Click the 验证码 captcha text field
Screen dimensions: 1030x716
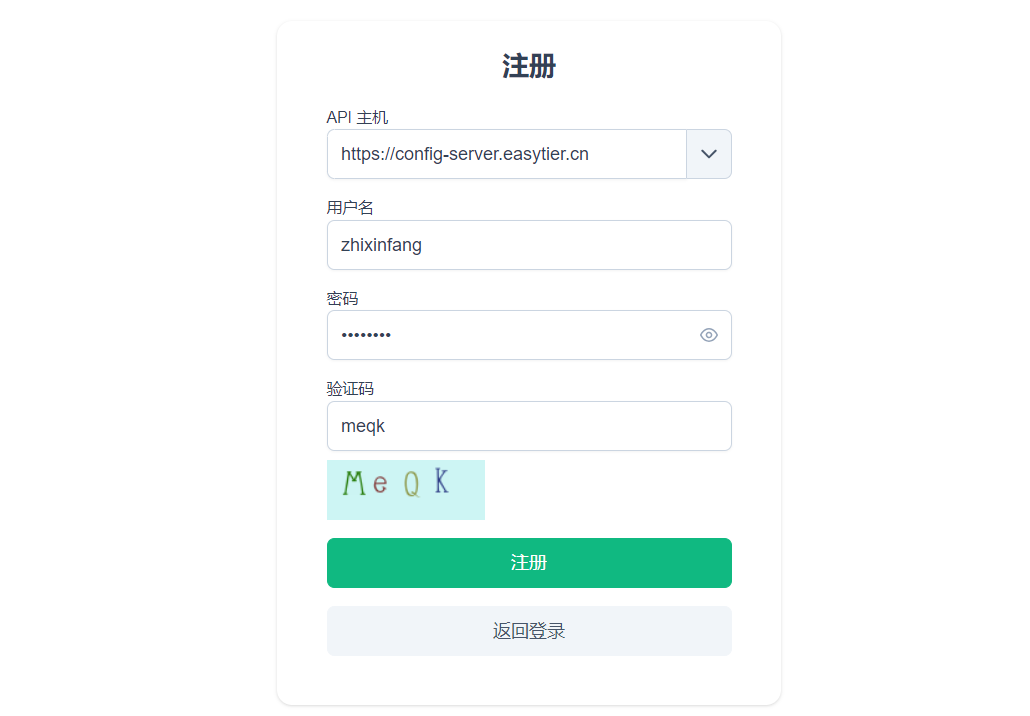click(529, 426)
